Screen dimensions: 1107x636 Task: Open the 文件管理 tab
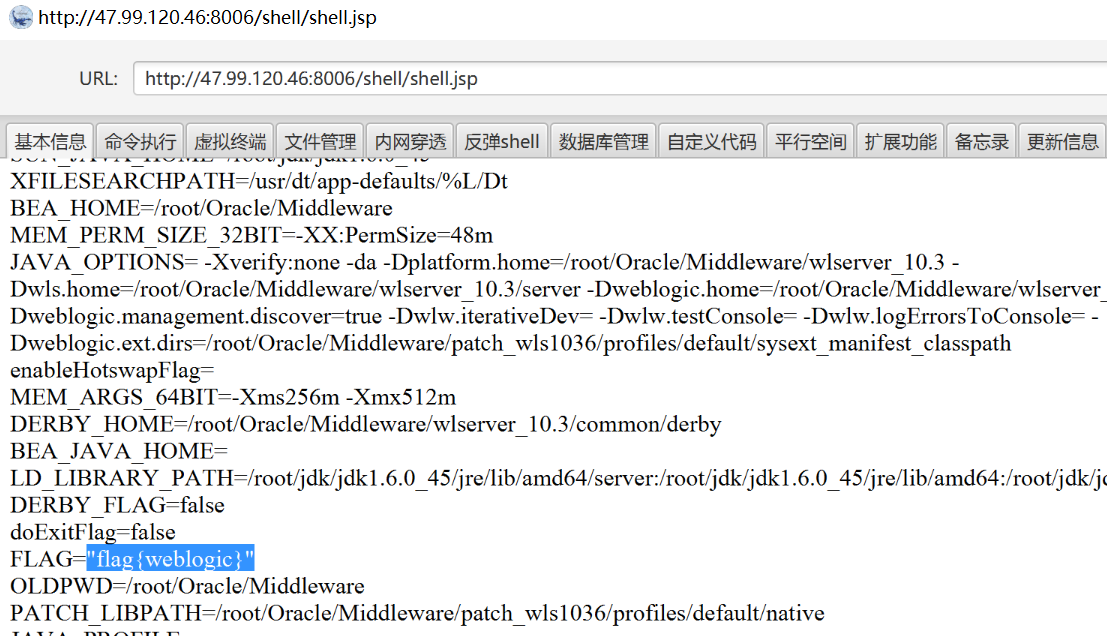coord(318,140)
